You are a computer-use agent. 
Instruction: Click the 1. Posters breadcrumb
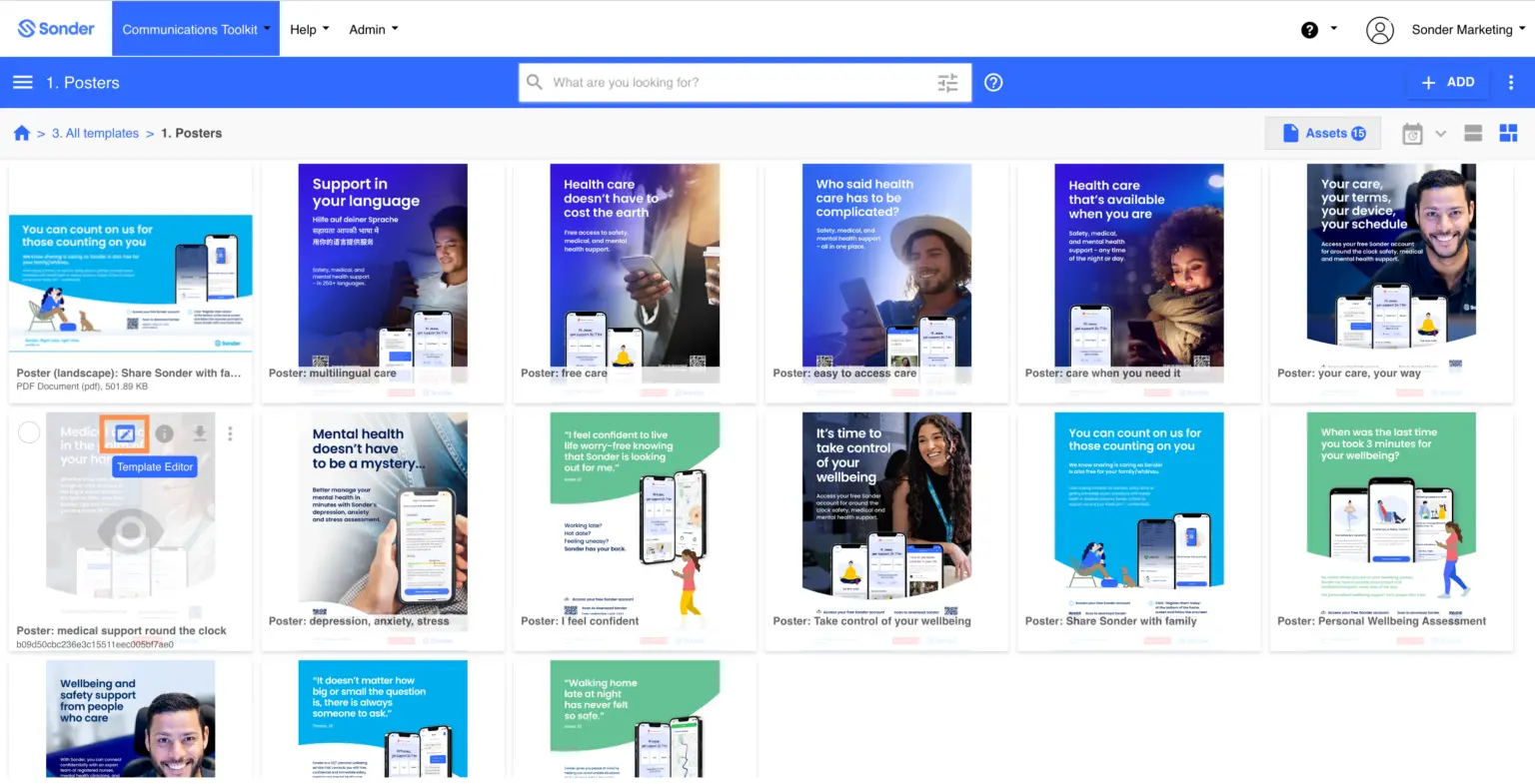191,133
